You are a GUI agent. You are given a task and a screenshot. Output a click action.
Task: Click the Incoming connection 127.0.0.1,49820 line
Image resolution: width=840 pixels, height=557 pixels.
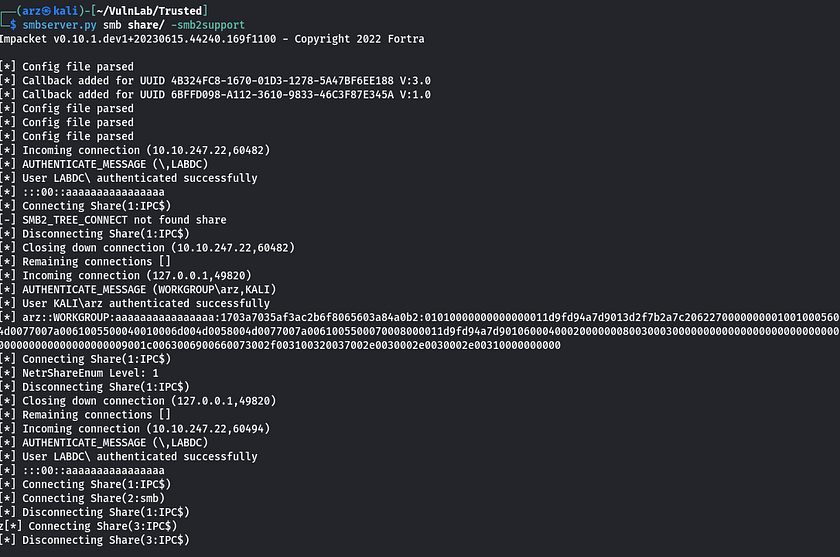point(126,276)
